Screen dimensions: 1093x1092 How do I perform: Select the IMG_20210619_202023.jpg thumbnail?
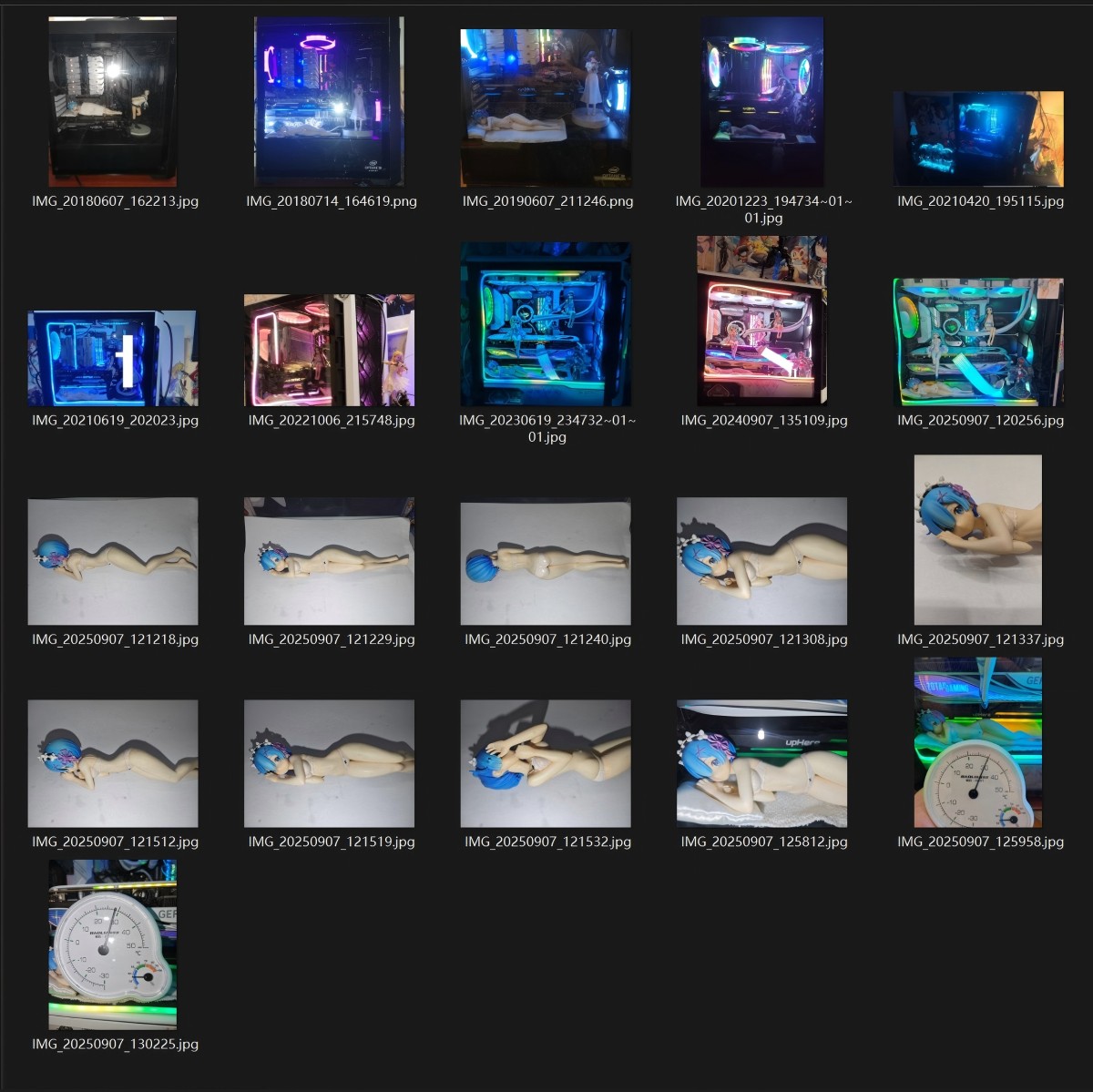[113, 358]
